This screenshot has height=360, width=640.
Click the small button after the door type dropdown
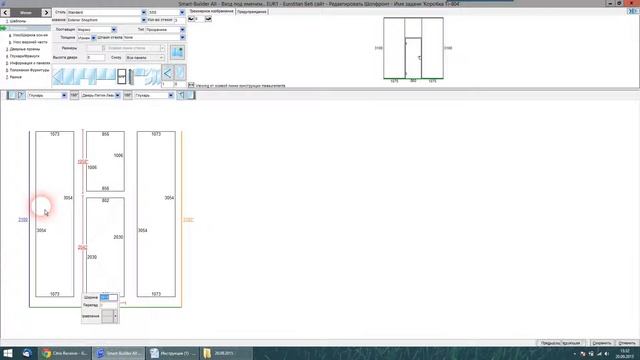tap(128, 96)
